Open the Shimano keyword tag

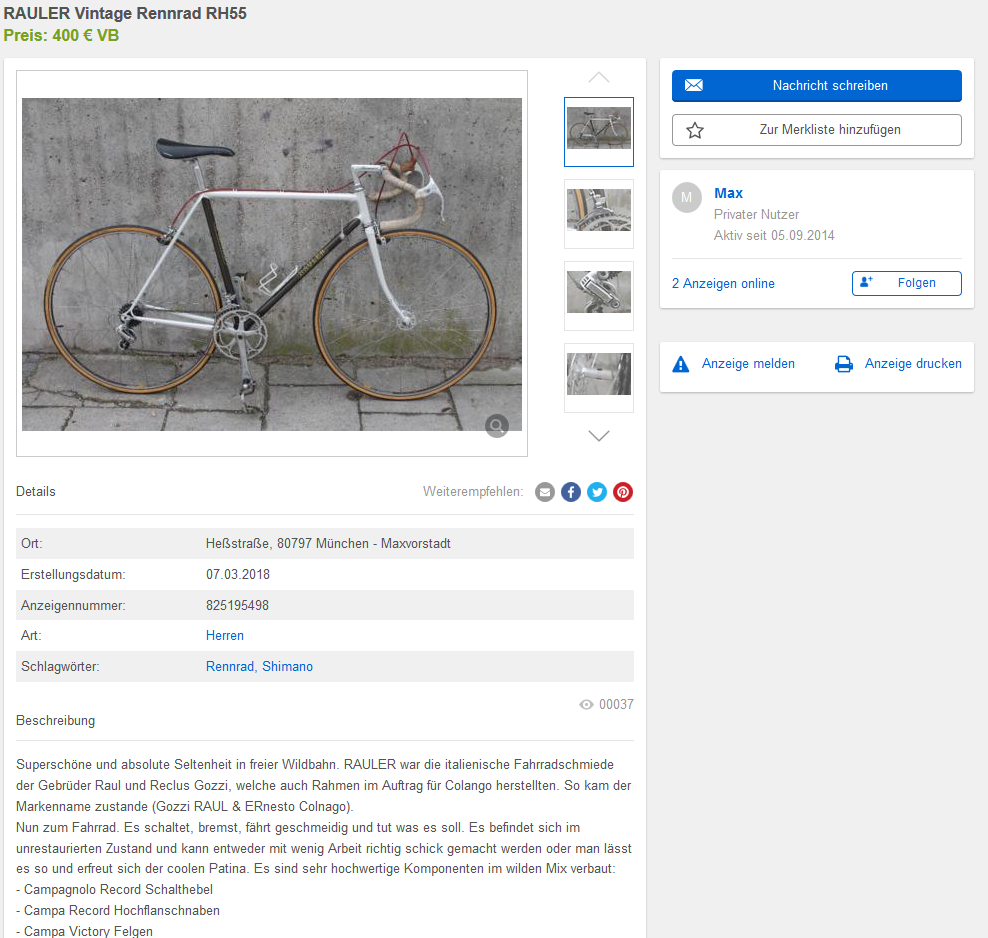(x=288, y=667)
